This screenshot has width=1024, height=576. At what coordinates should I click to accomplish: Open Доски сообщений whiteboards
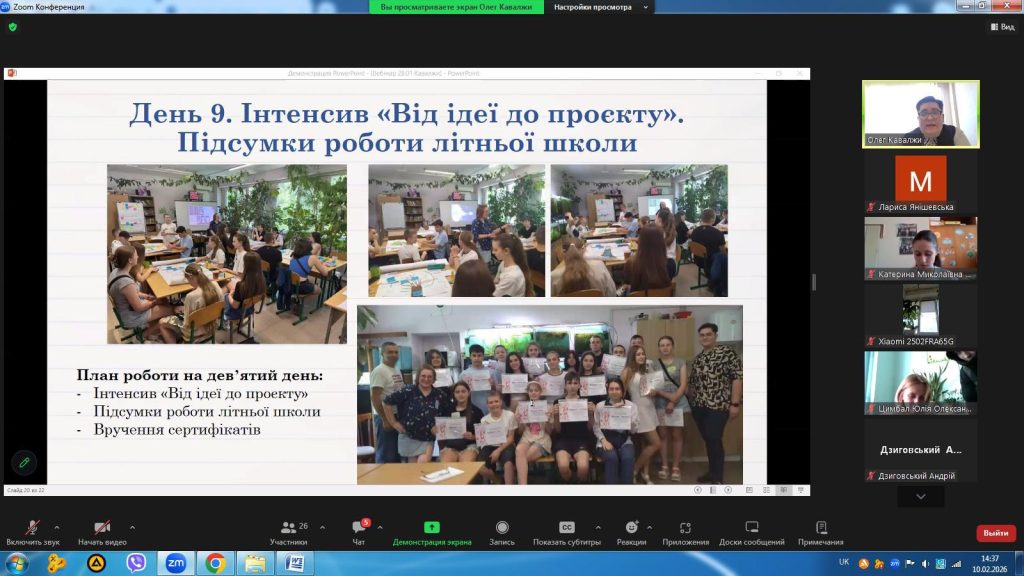point(751,527)
